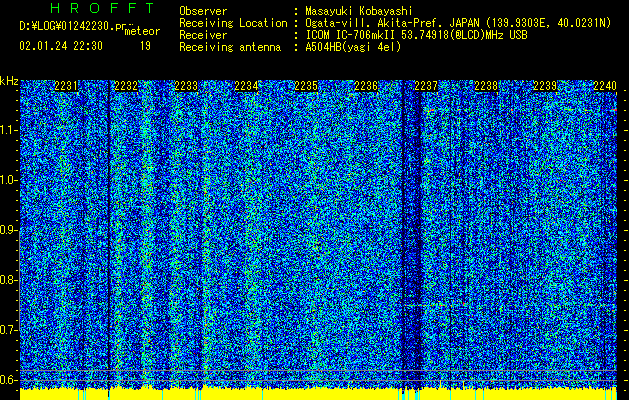Click the 2232 time marker
Image resolution: width=629 pixels, height=400 pixels.
[126, 86]
